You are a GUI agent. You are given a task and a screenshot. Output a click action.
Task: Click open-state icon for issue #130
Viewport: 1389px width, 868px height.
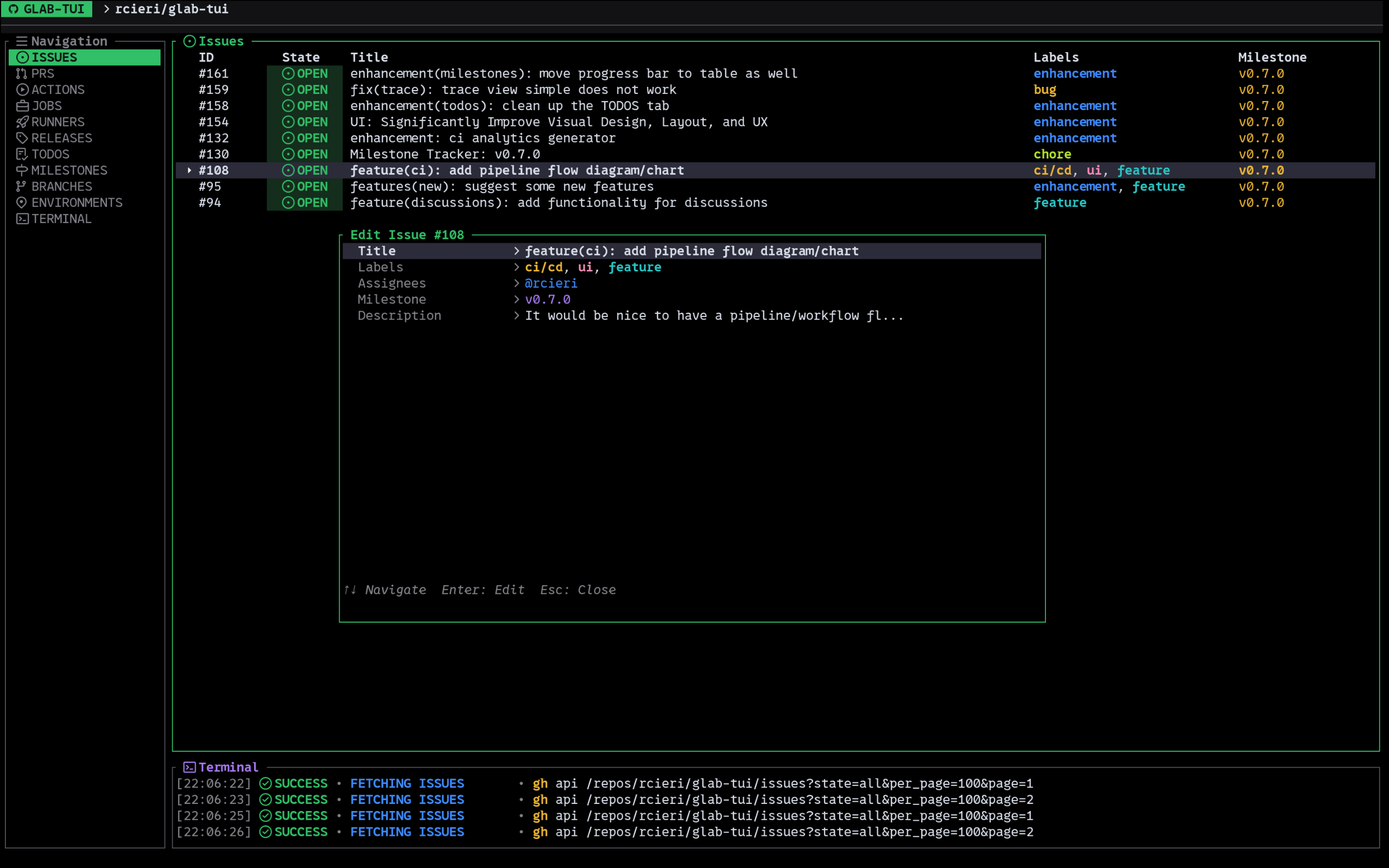click(288, 154)
